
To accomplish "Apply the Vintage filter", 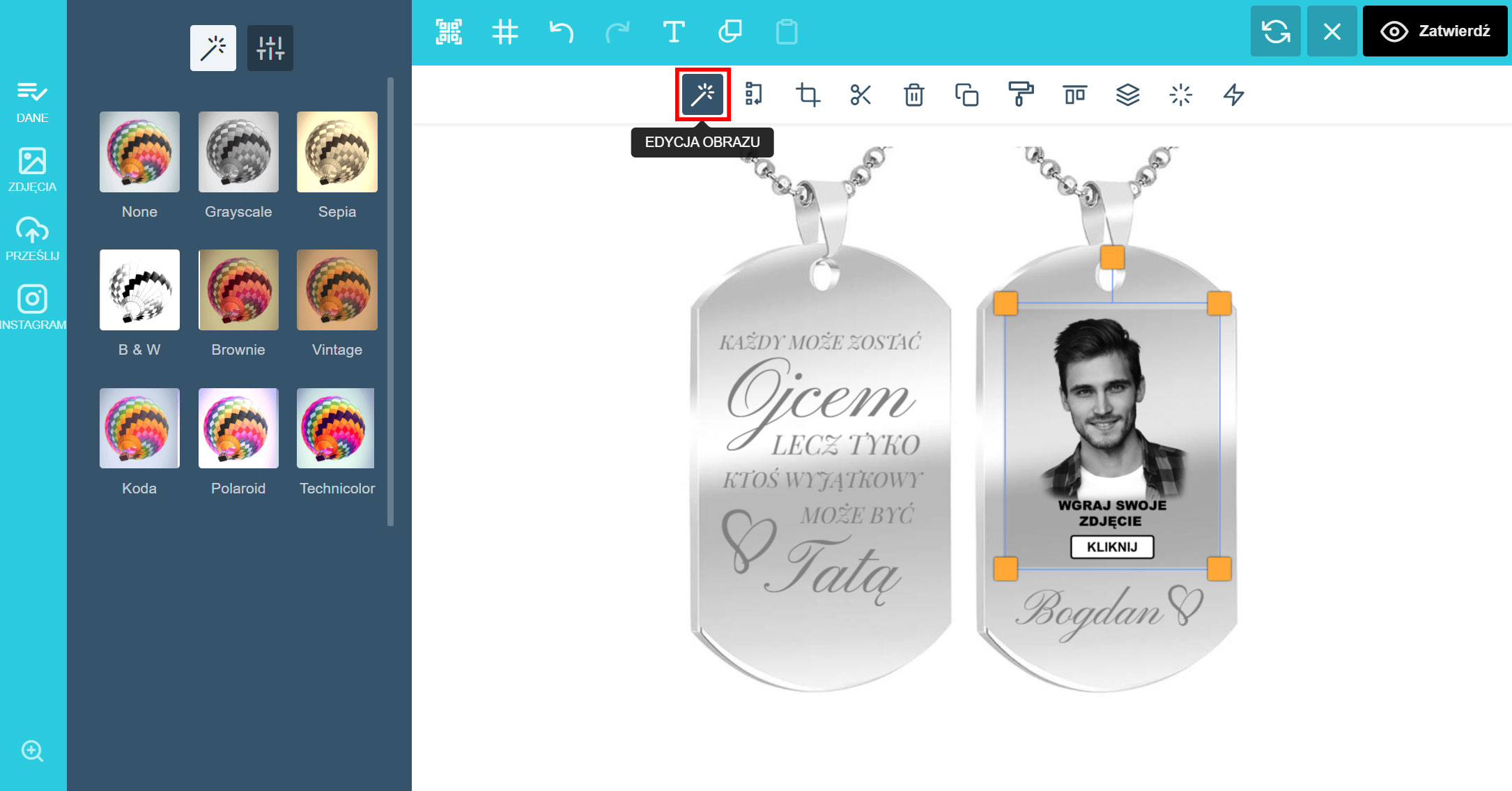I will (x=337, y=290).
